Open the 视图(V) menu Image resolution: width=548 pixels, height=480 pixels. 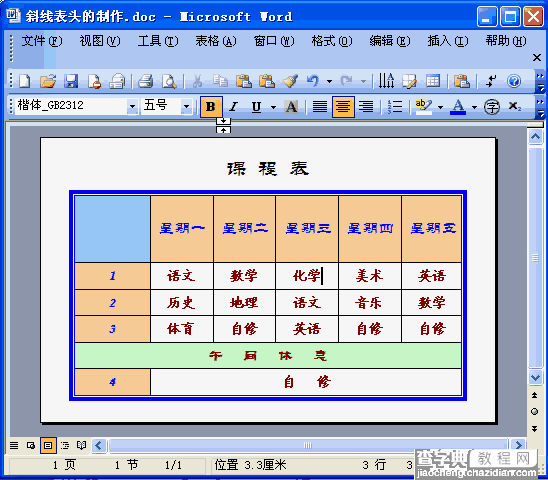[x=100, y=41]
